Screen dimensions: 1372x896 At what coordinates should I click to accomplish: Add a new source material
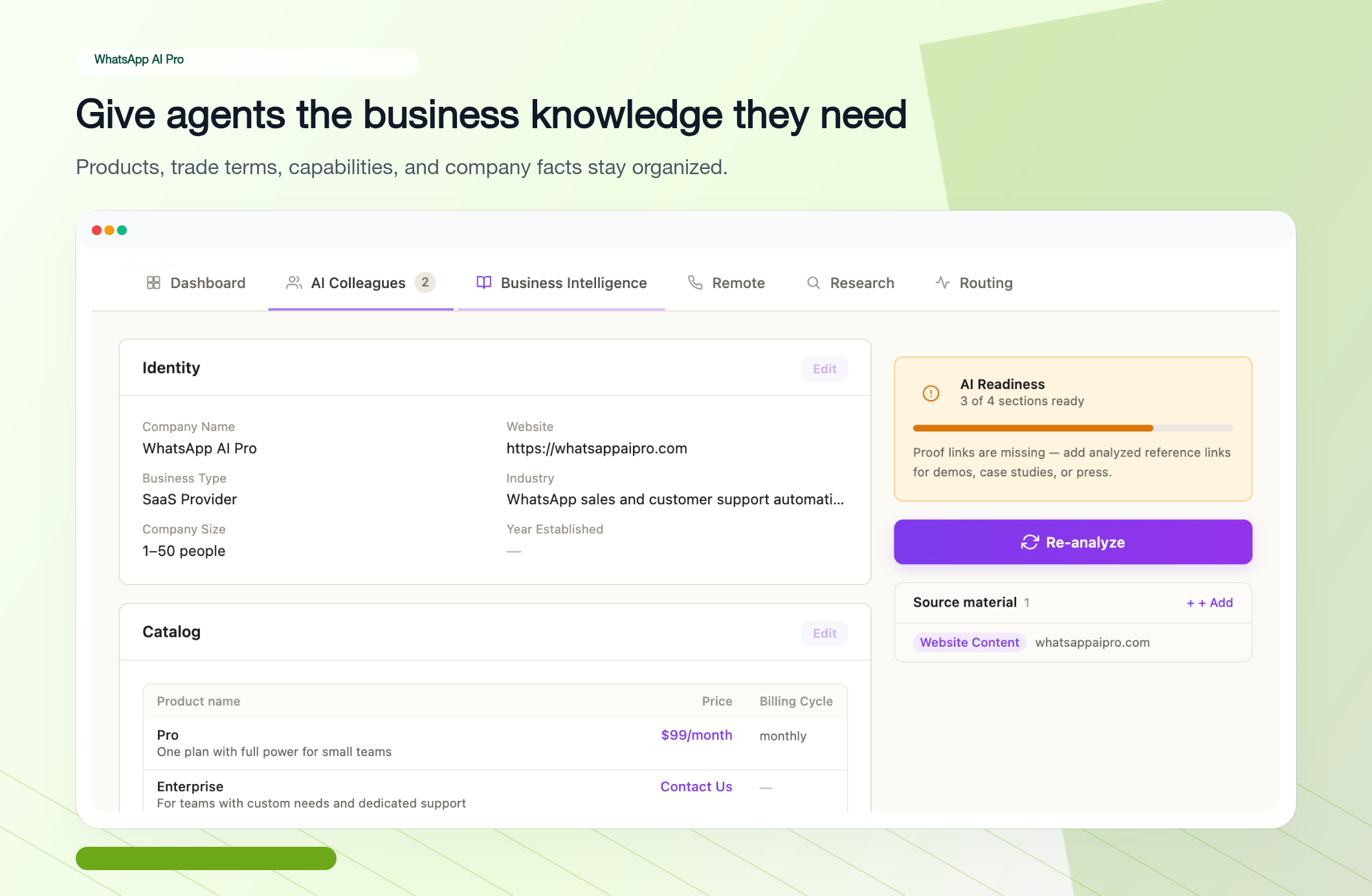(x=1210, y=603)
